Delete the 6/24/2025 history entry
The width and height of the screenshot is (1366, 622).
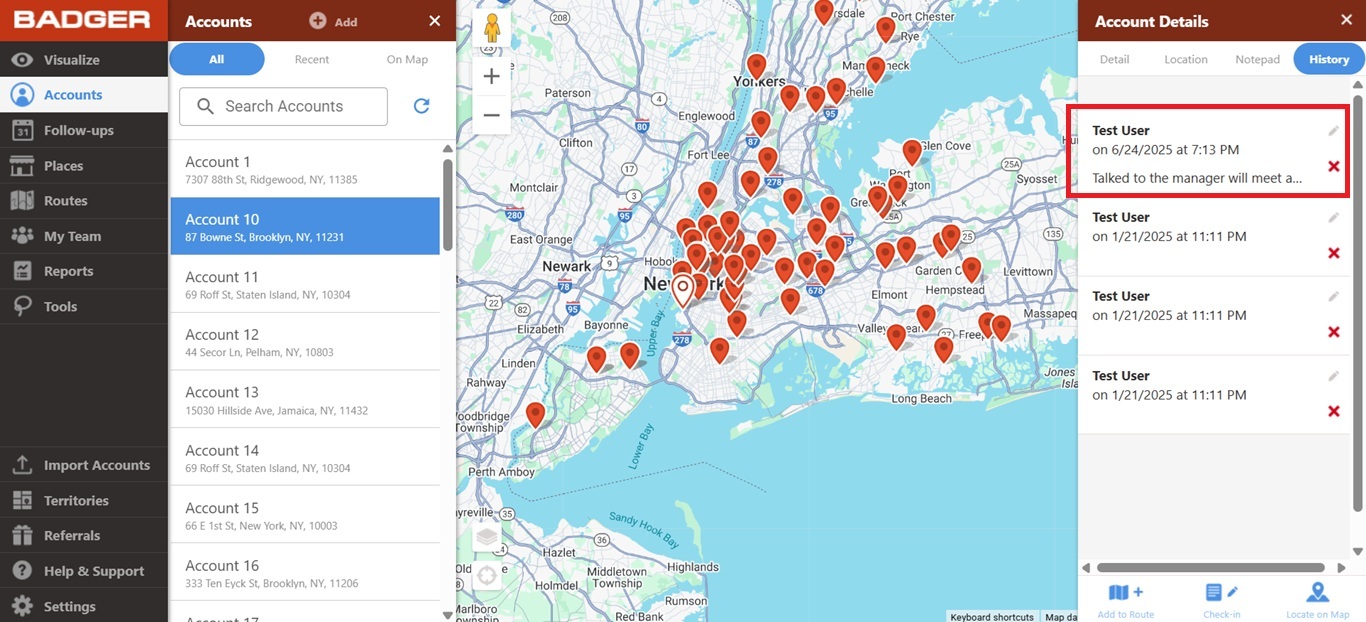click(x=1333, y=167)
